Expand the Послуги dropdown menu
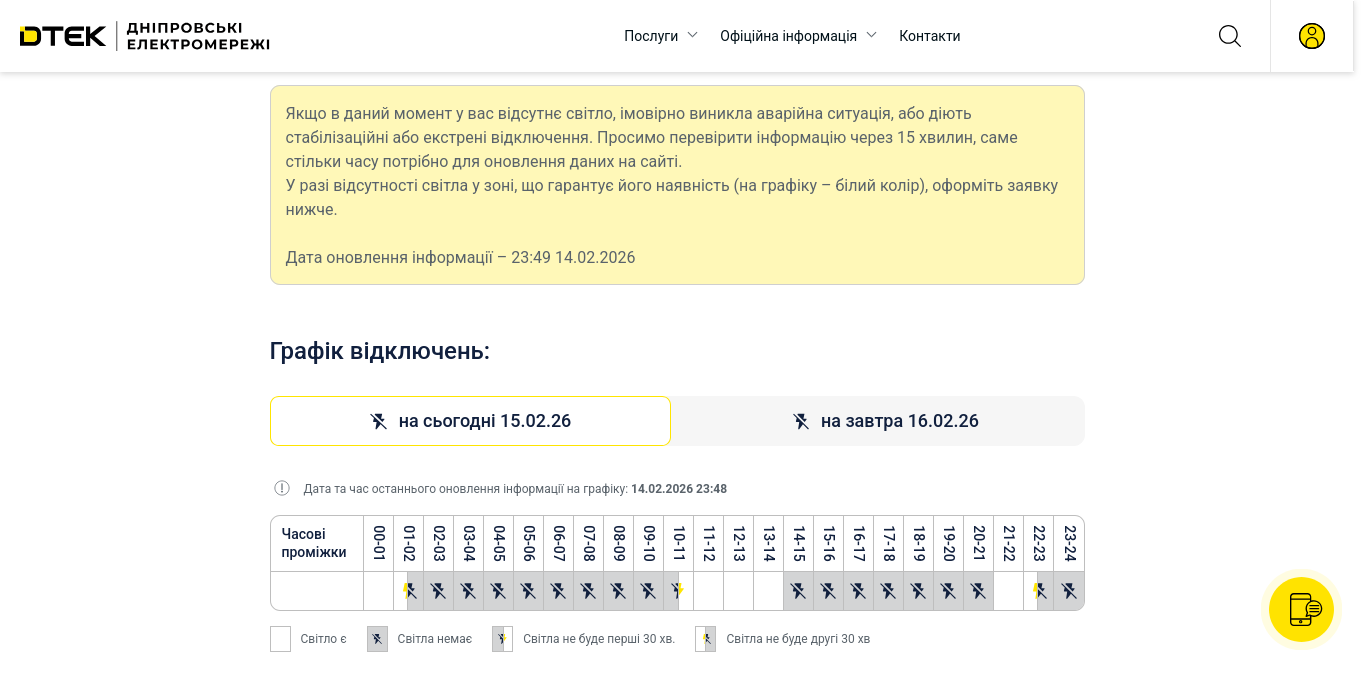 click(651, 36)
